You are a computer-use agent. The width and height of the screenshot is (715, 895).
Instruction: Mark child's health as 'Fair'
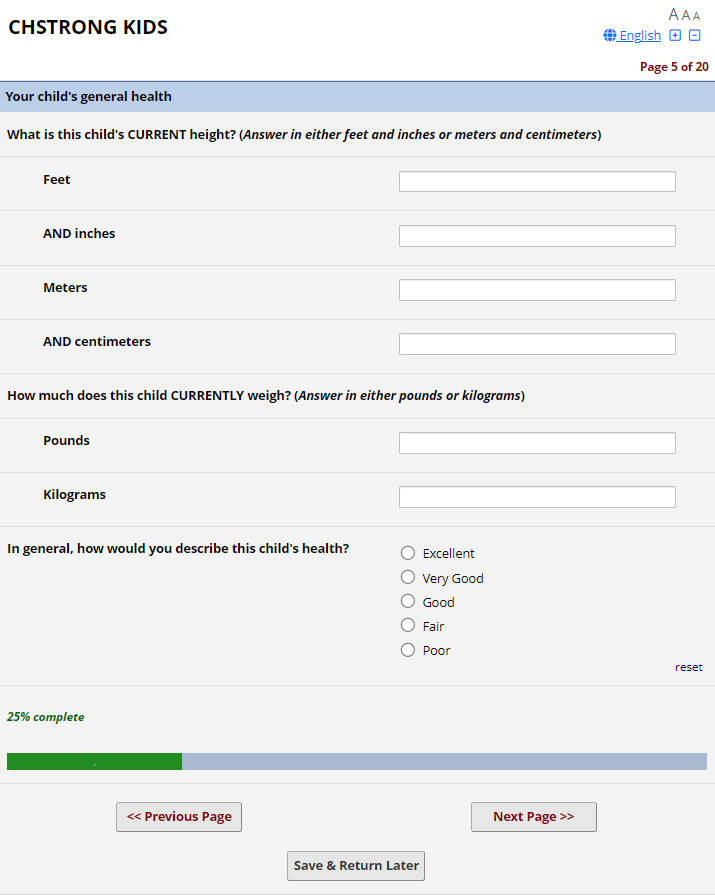point(408,625)
